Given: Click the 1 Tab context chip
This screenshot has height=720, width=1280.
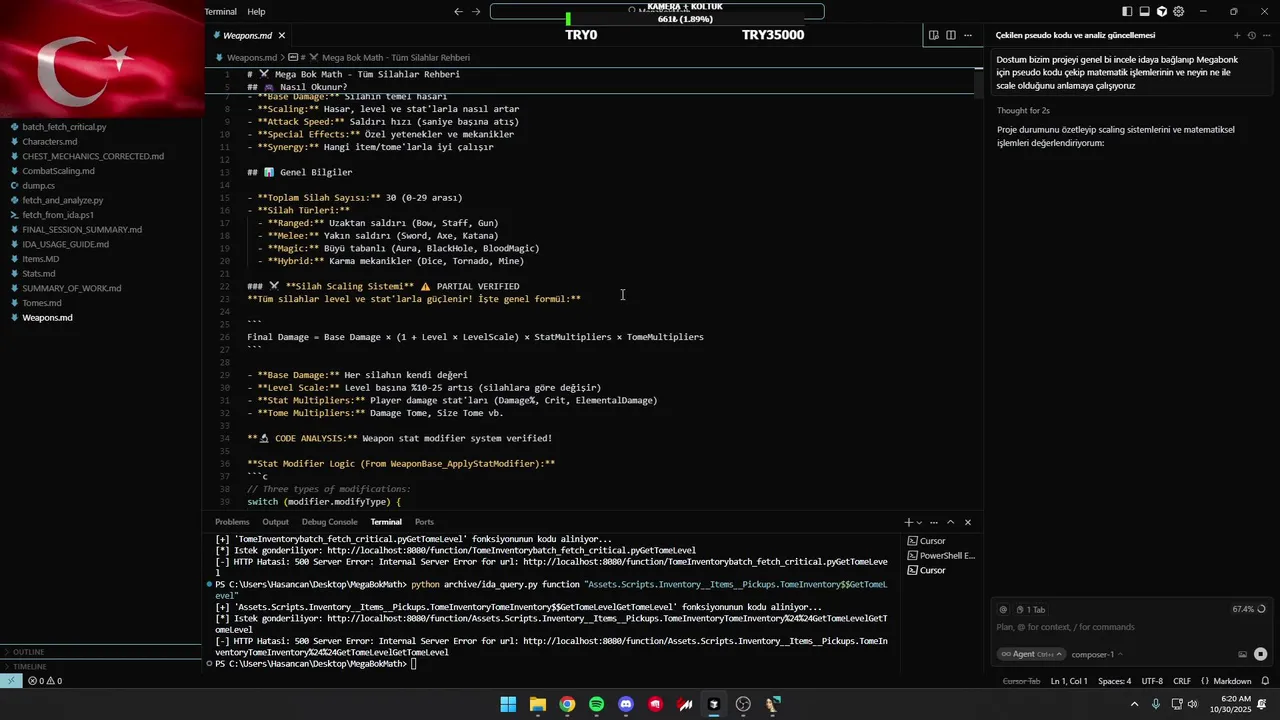Looking at the screenshot, I should tap(1030, 609).
